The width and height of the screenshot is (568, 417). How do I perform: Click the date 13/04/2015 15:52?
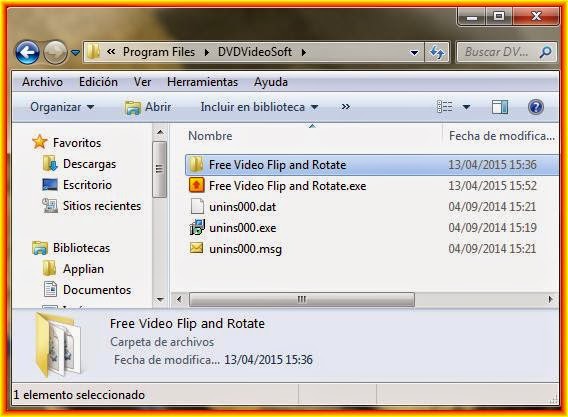tap(492, 186)
